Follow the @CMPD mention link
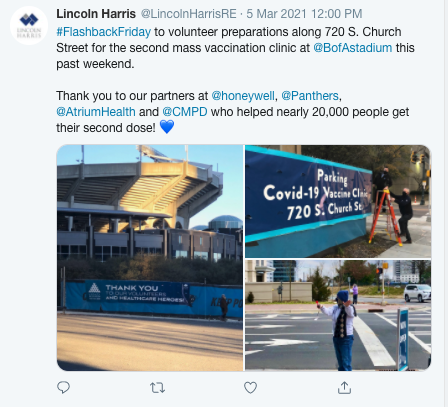This screenshot has width=448, height=407. 185,112
